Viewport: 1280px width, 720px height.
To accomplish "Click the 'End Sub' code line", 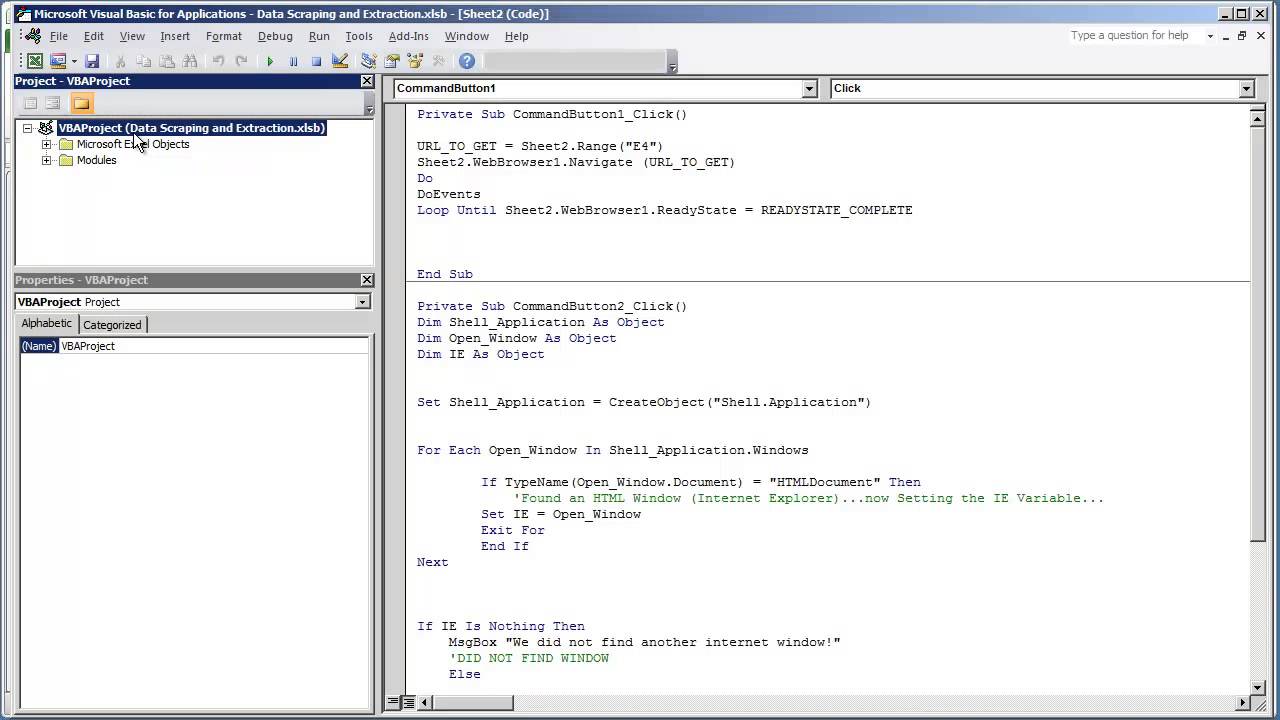I will tap(445, 274).
